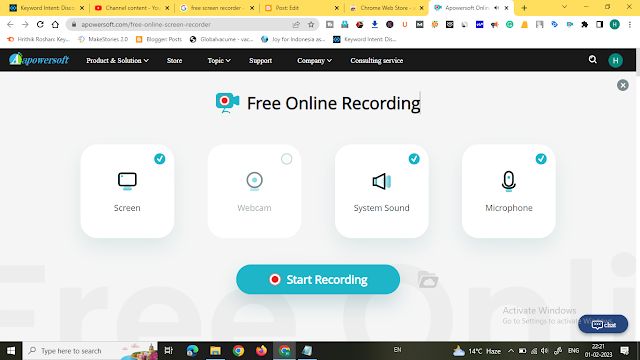Switch to the Post: Edit tab
Viewport: 640px width, 360px height.
tap(302, 8)
